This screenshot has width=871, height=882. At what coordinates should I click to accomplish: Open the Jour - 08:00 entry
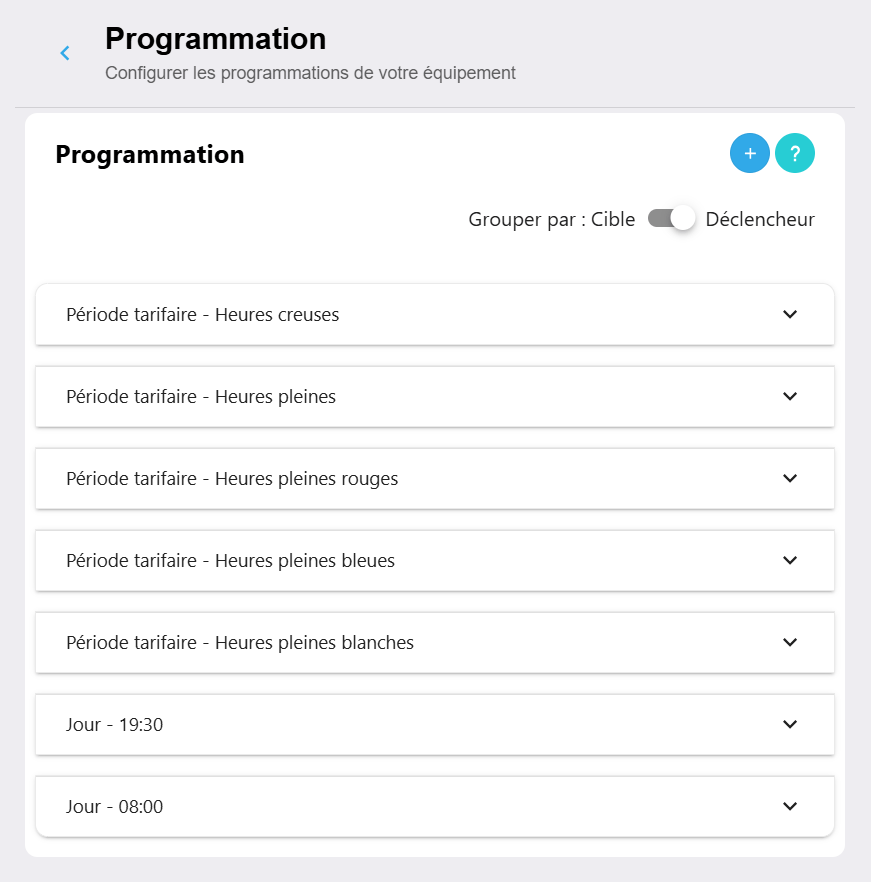coord(435,806)
